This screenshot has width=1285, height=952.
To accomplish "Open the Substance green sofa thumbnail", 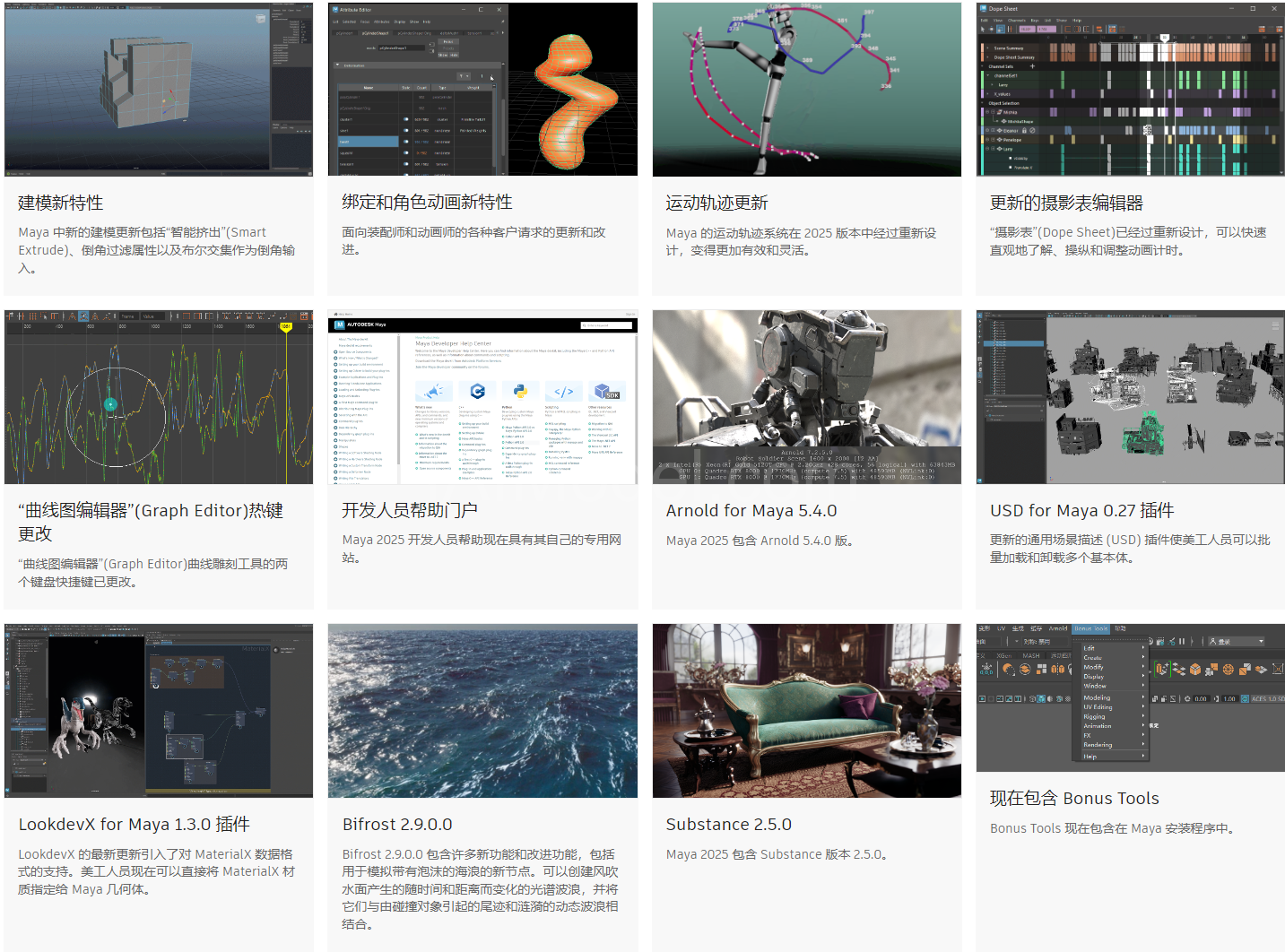I will (x=807, y=711).
